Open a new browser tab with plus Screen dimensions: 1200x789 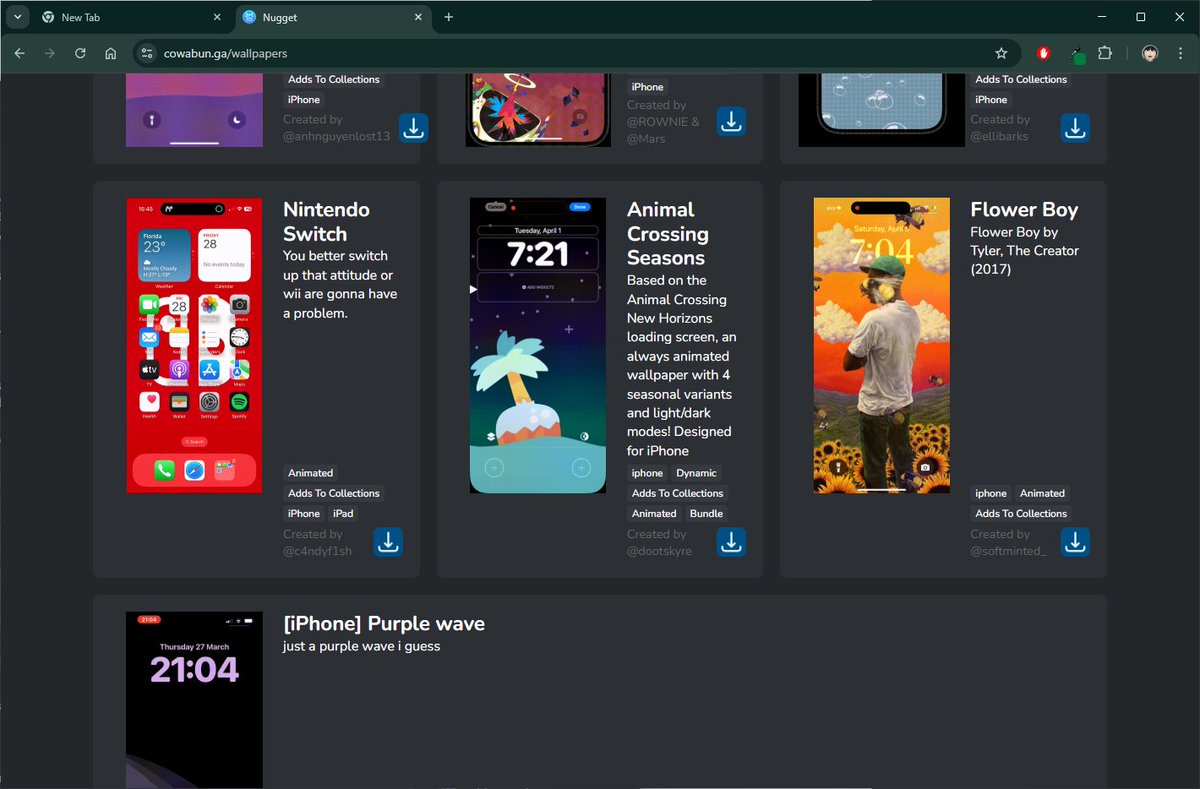[x=449, y=17]
